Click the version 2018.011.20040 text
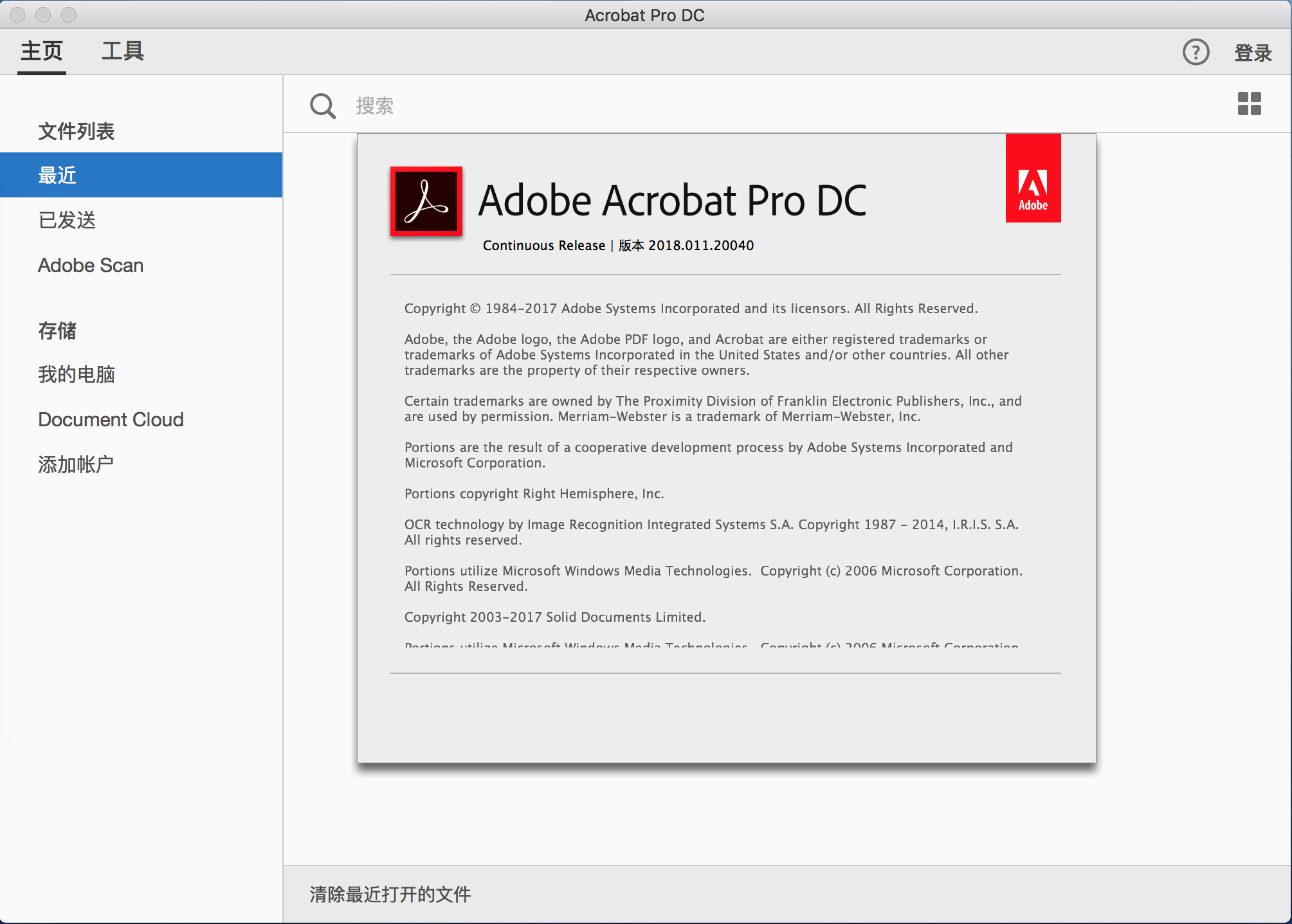1292x924 pixels. (x=700, y=246)
